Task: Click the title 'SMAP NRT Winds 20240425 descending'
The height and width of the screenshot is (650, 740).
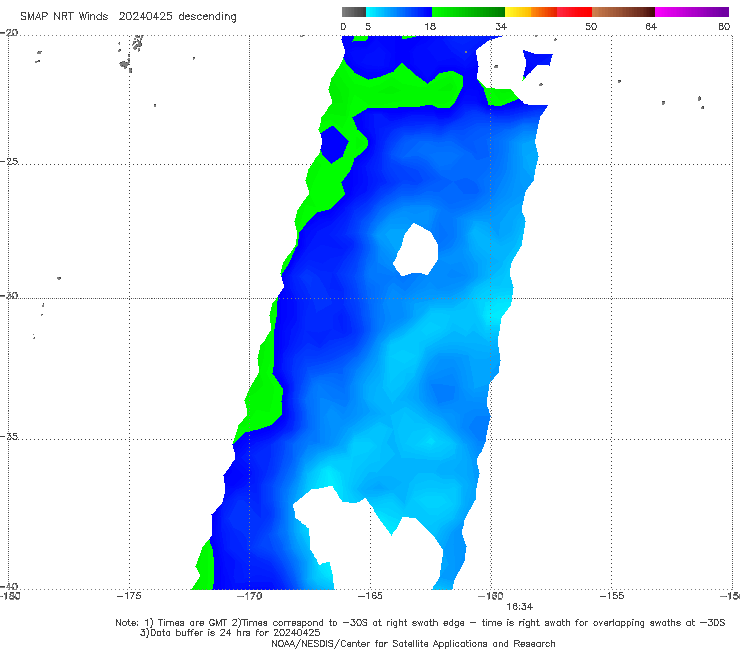Action: [x=128, y=17]
